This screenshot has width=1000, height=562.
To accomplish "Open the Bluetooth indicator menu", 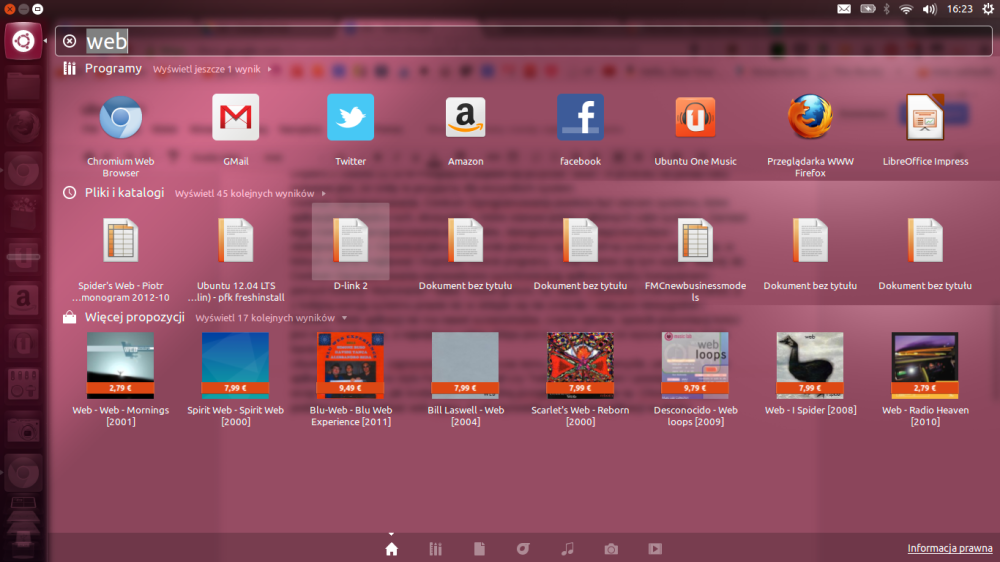I will (x=886, y=9).
